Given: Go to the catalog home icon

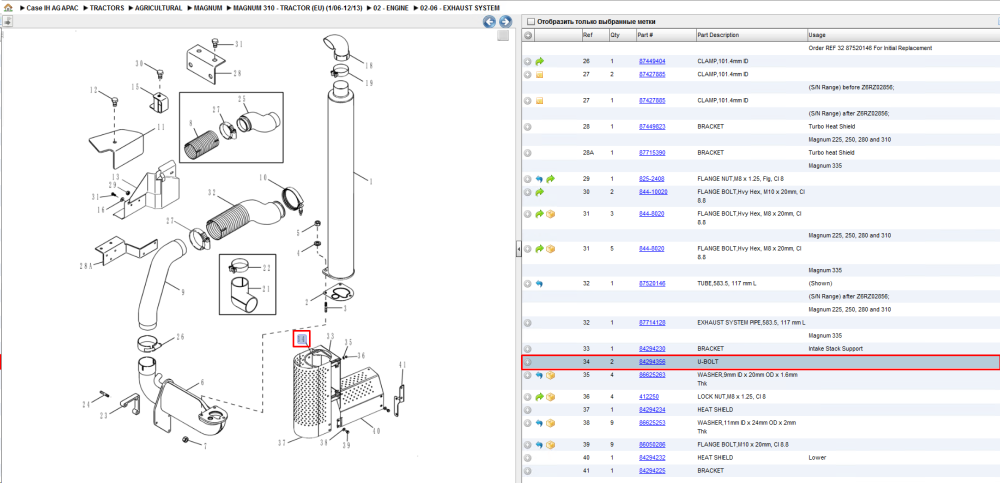Looking at the screenshot, I should tap(8, 8).
